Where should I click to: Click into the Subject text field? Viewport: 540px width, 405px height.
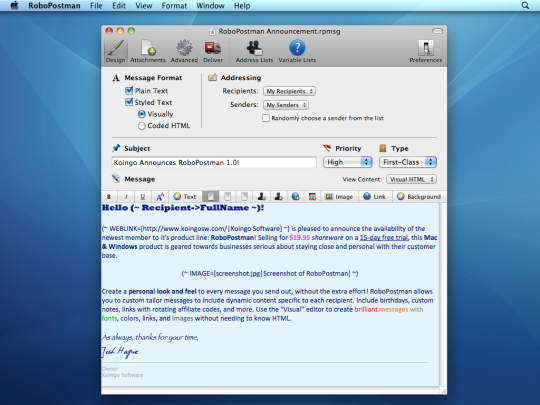pos(214,163)
